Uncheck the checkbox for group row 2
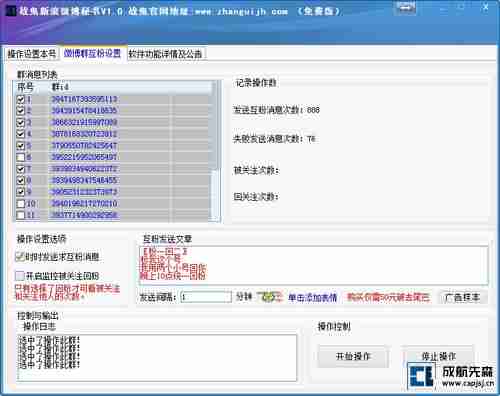The image size is (500, 396). coord(21,110)
